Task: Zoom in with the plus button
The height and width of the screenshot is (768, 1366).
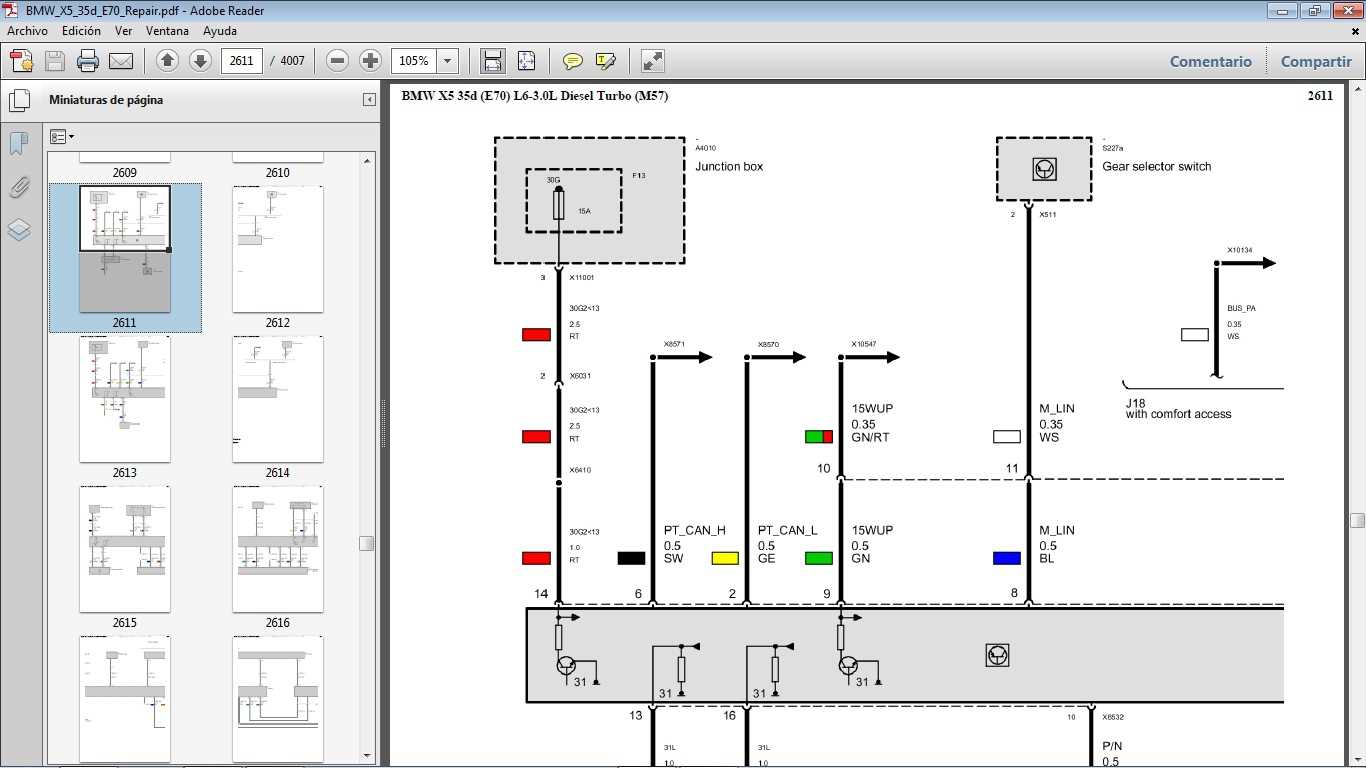Action: pyautogui.click(x=370, y=61)
